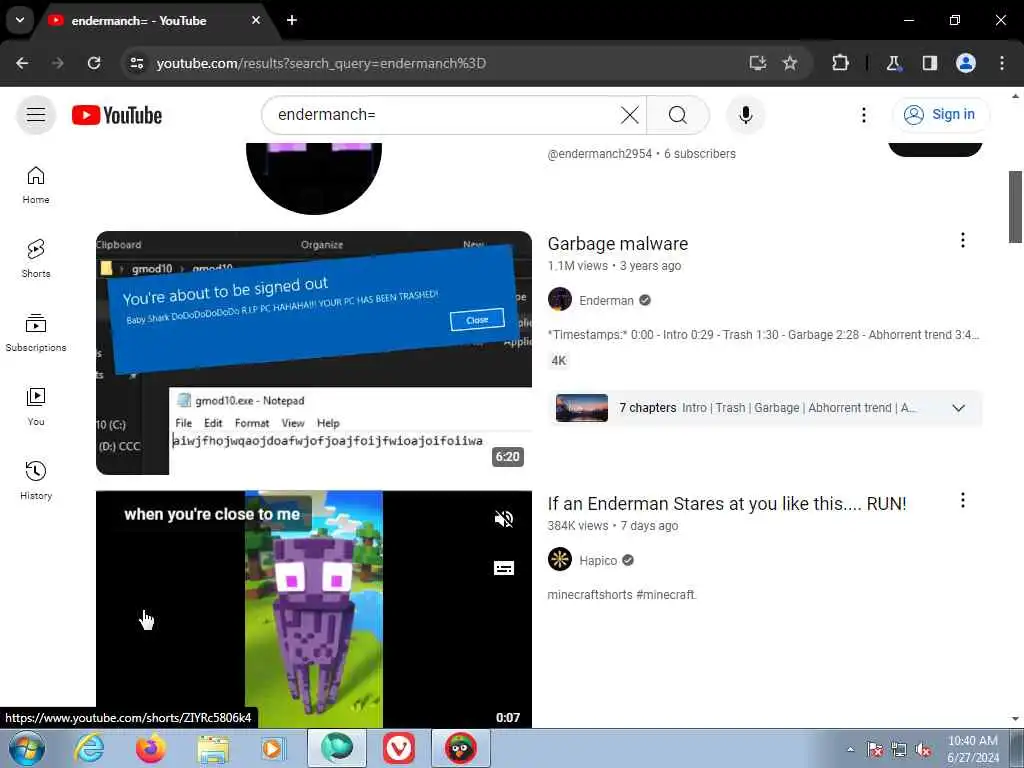Unmute the Enderman preview video
This screenshot has height=768, width=1024.
click(504, 519)
